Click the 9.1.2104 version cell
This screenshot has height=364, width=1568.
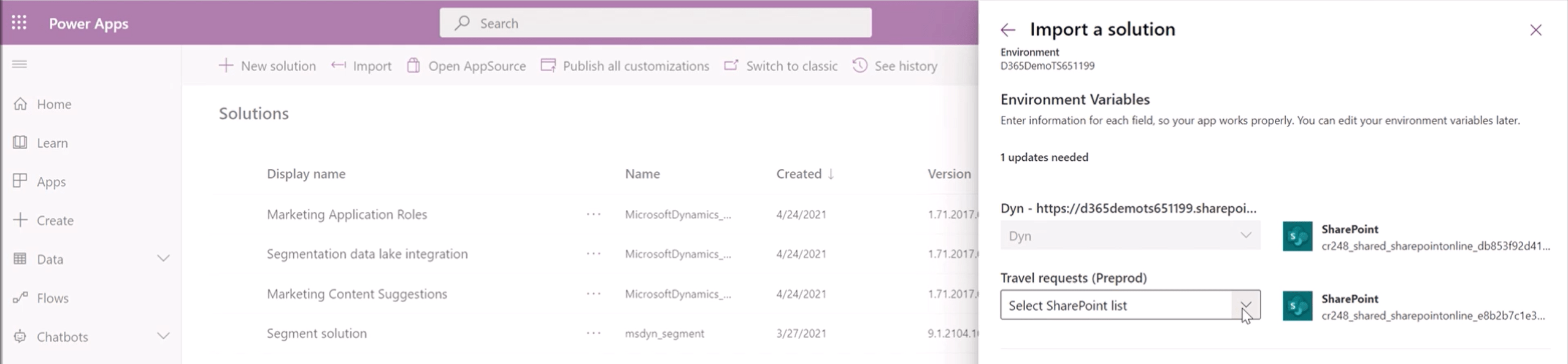(953, 333)
